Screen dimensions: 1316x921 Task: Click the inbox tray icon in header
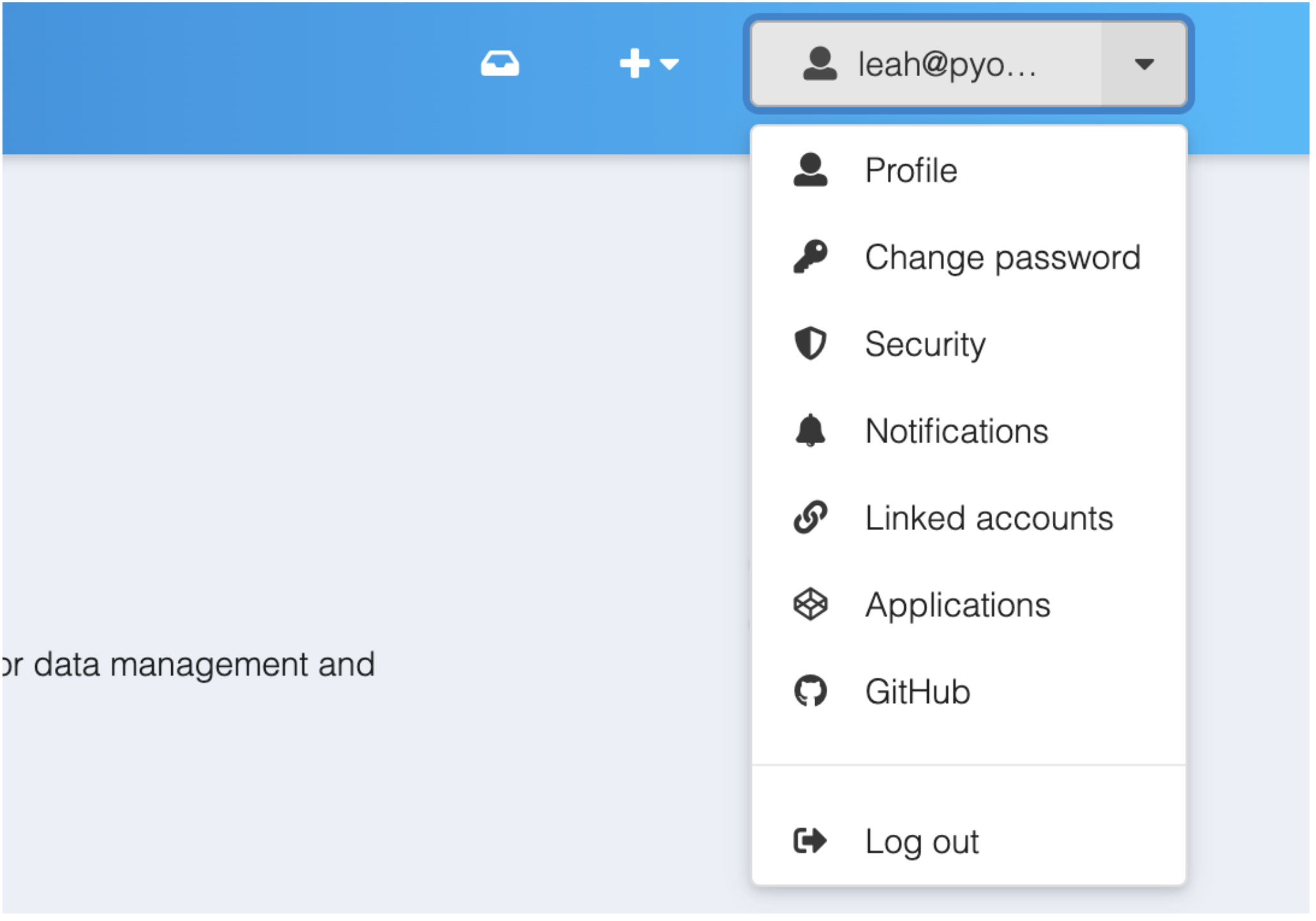coord(500,64)
